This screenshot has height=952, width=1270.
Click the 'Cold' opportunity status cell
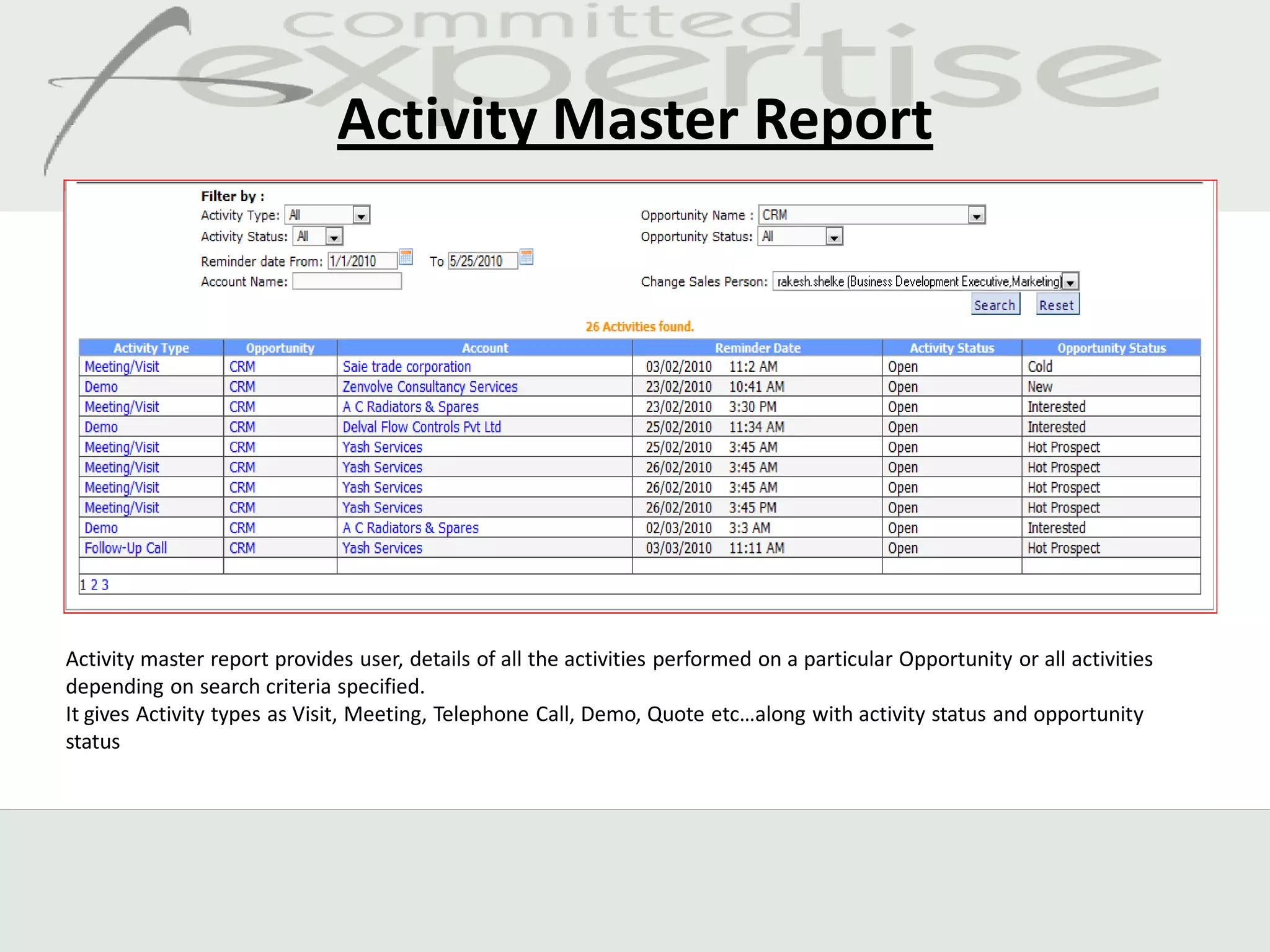tap(1040, 367)
